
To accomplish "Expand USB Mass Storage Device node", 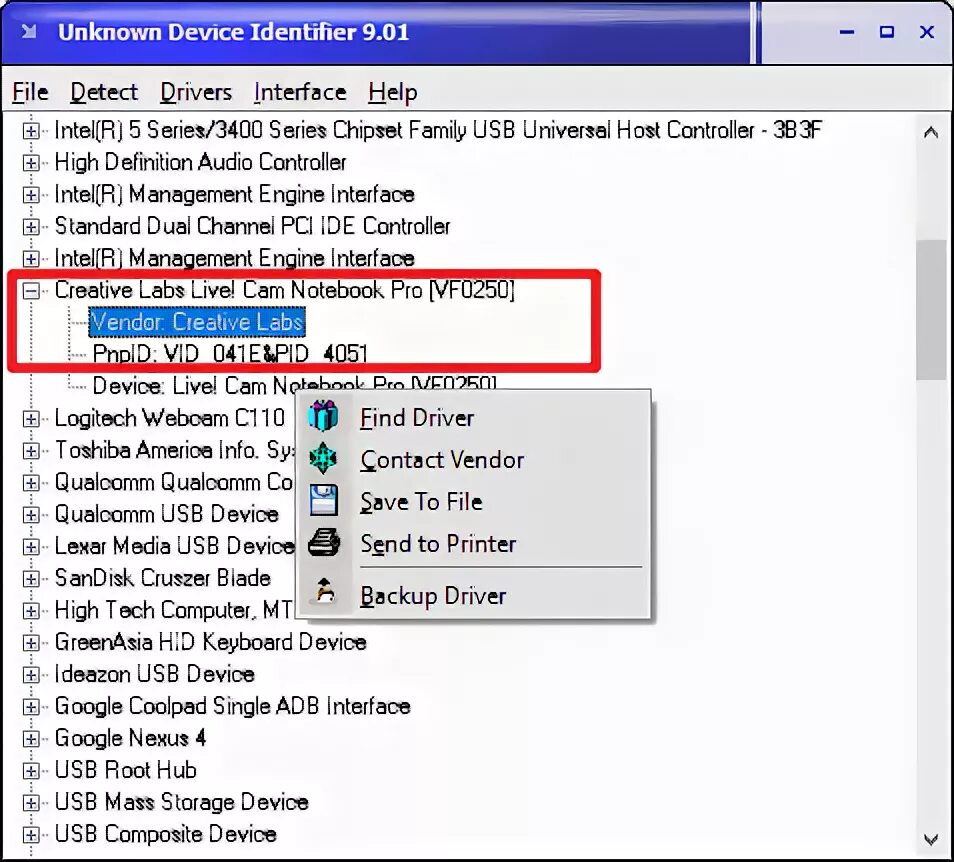I will pyautogui.click(x=31, y=803).
